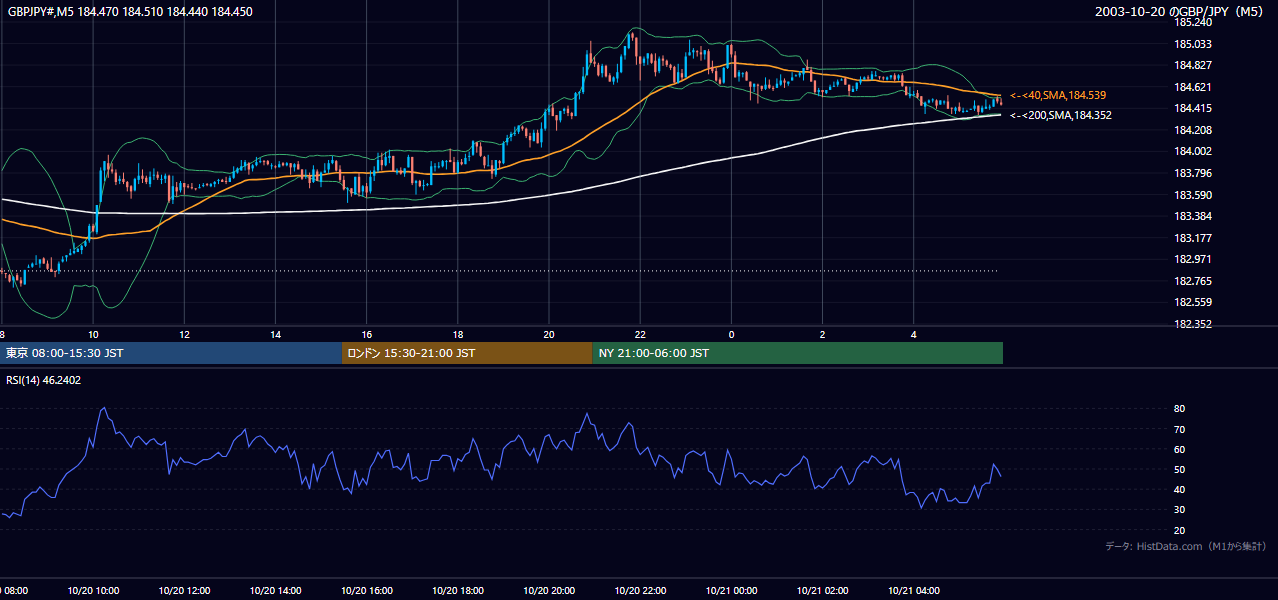Viewport: 1278px width, 600px height.
Task: Click the 183.384 price axis label
Action: tap(1193, 216)
